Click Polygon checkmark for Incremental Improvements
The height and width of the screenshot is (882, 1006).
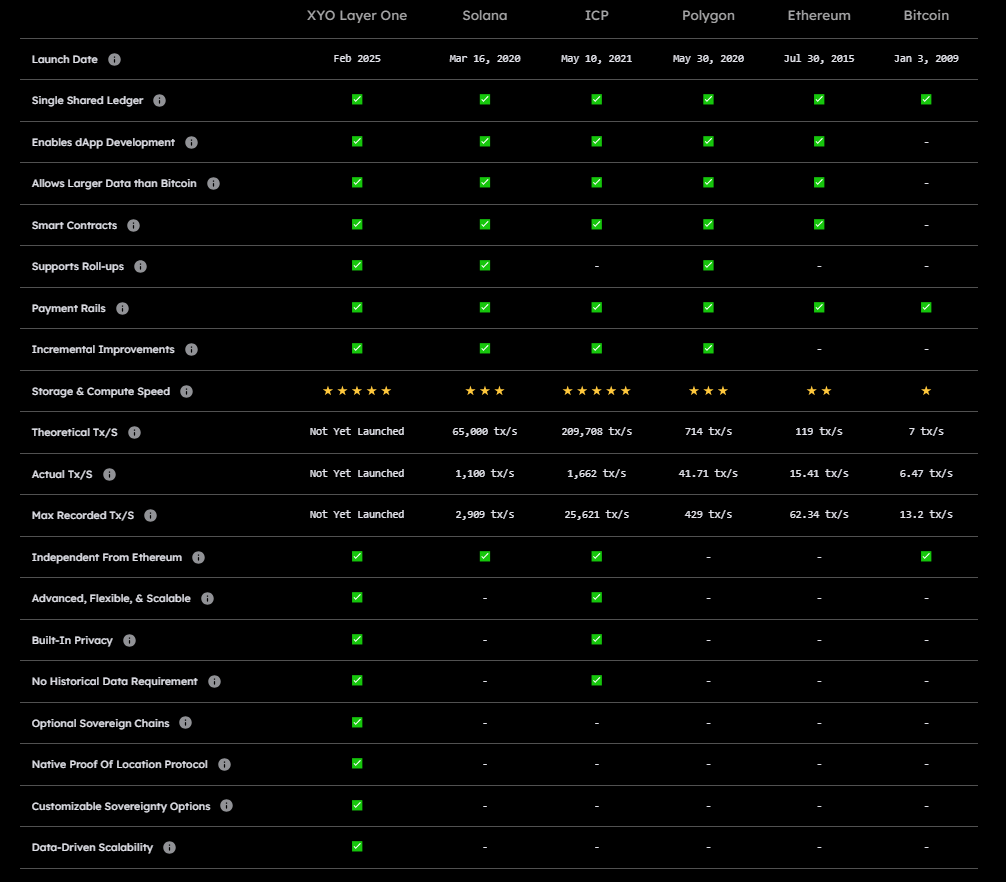(708, 348)
